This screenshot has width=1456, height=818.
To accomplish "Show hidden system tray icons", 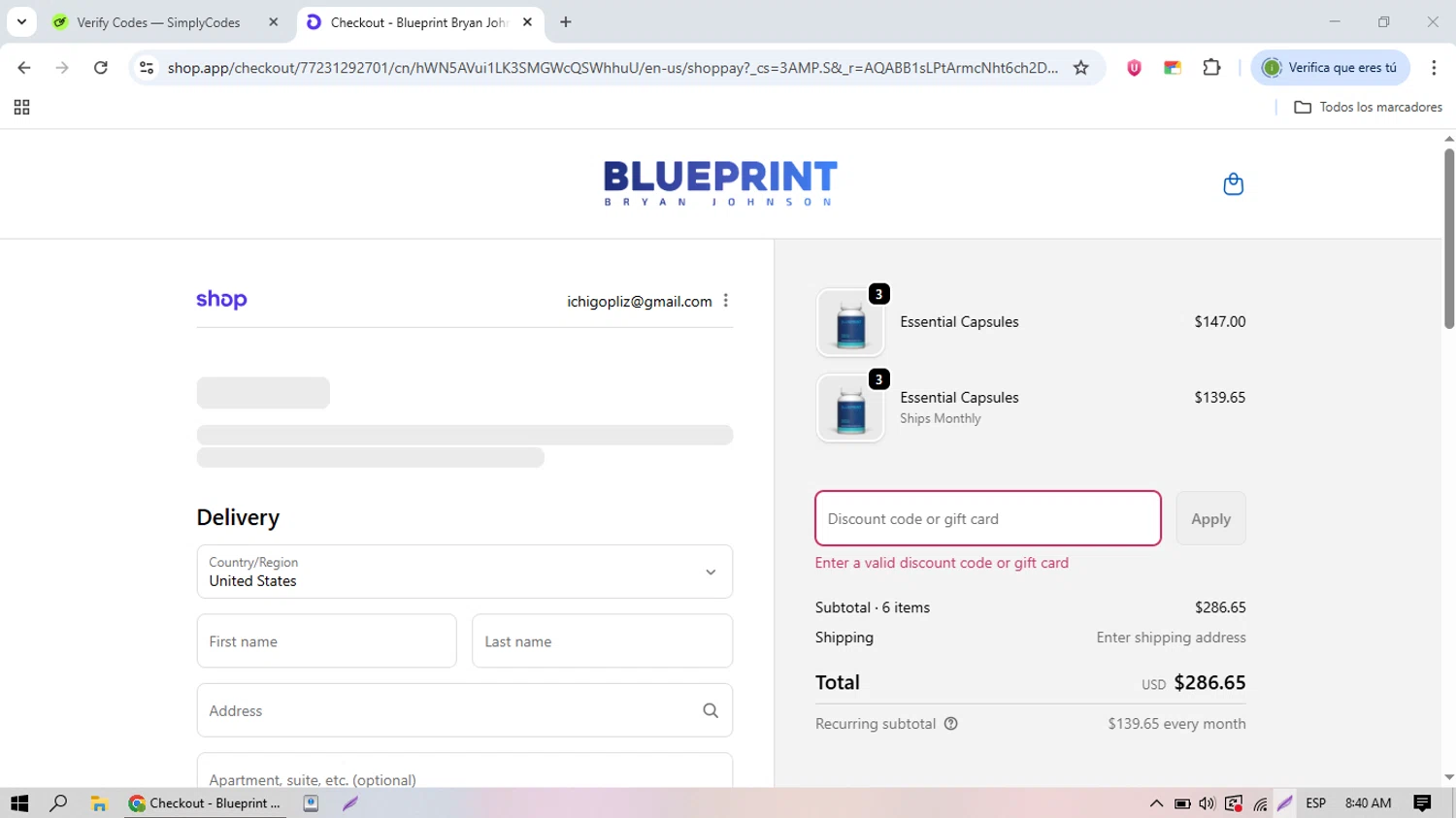I will tap(1156, 803).
